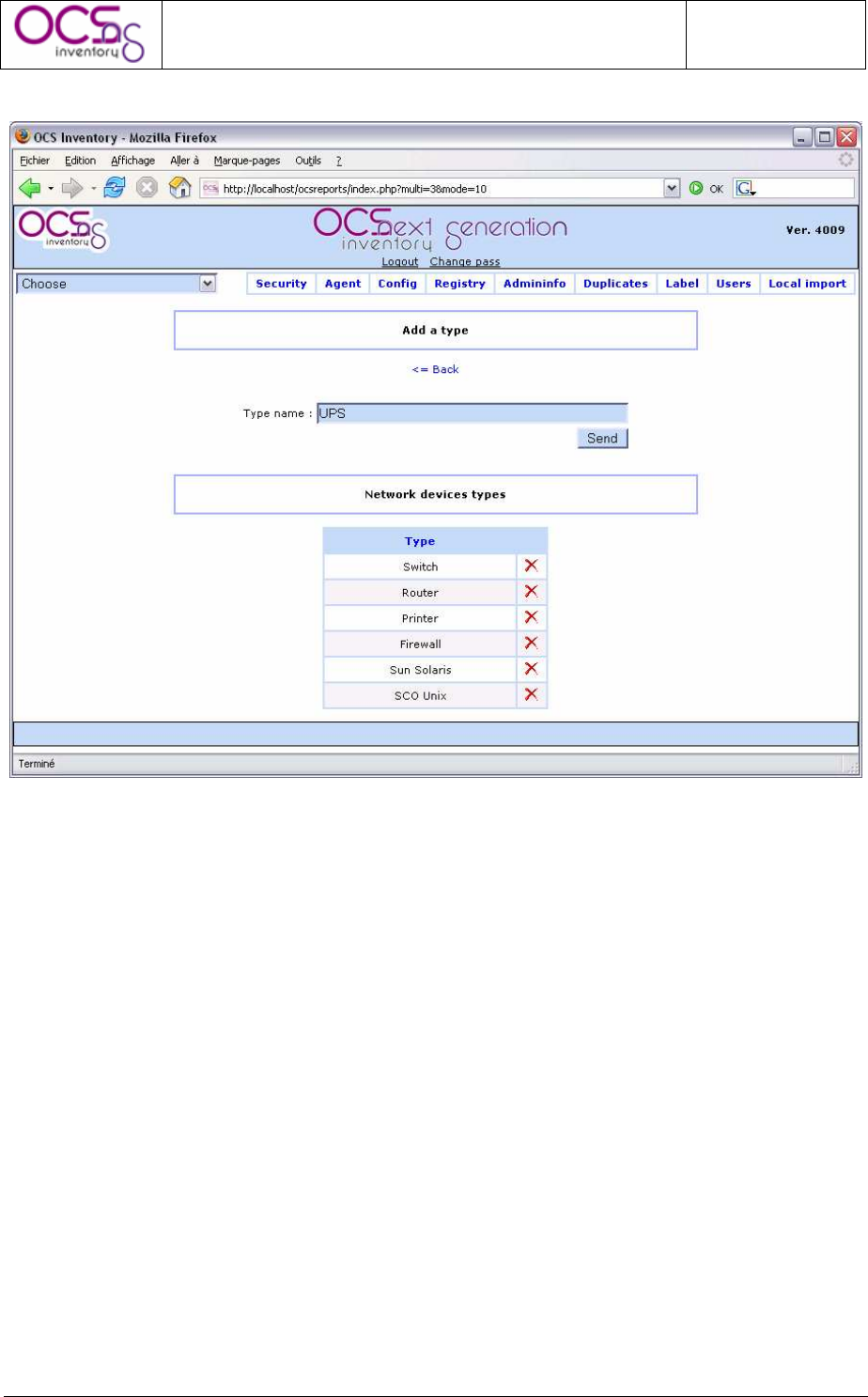Viewport: 868px width, 1397px height.
Task: Open the Registry tab
Action: 460,284
